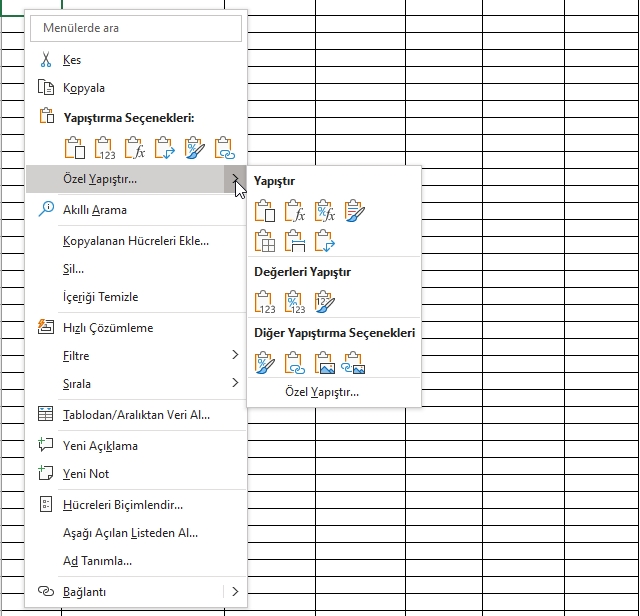Open Akıllı Arama menu entry
640x616 pixels.
pyautogui.click(x=136, y=210)
